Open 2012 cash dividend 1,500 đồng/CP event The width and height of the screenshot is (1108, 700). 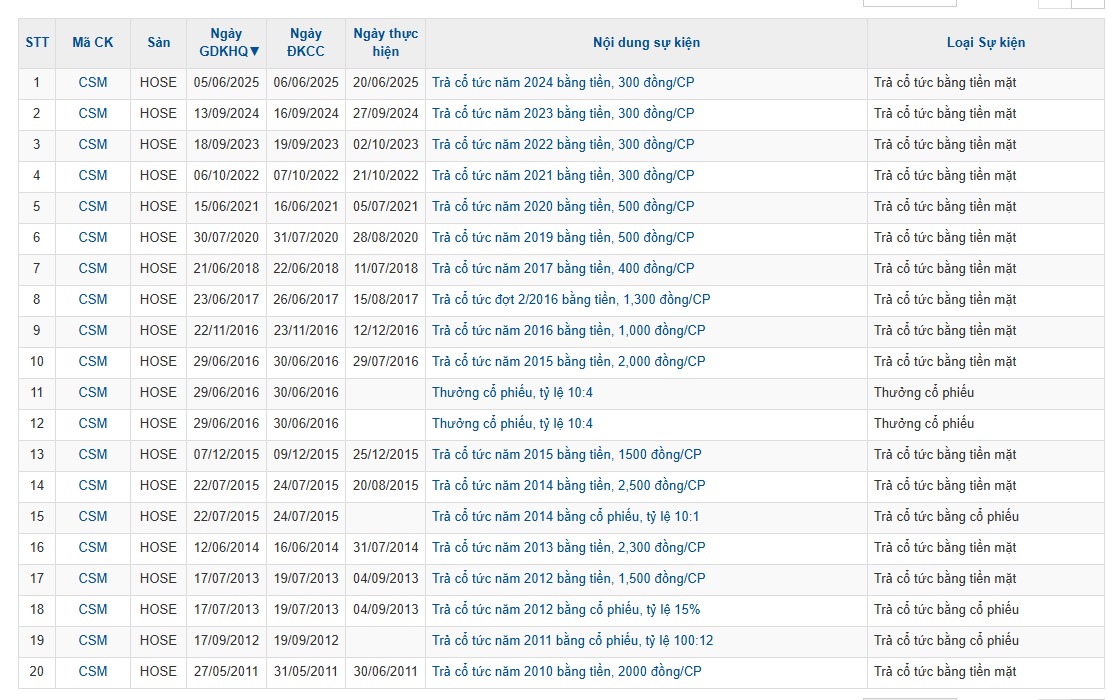pyautogui.click(x=569, y=579)
